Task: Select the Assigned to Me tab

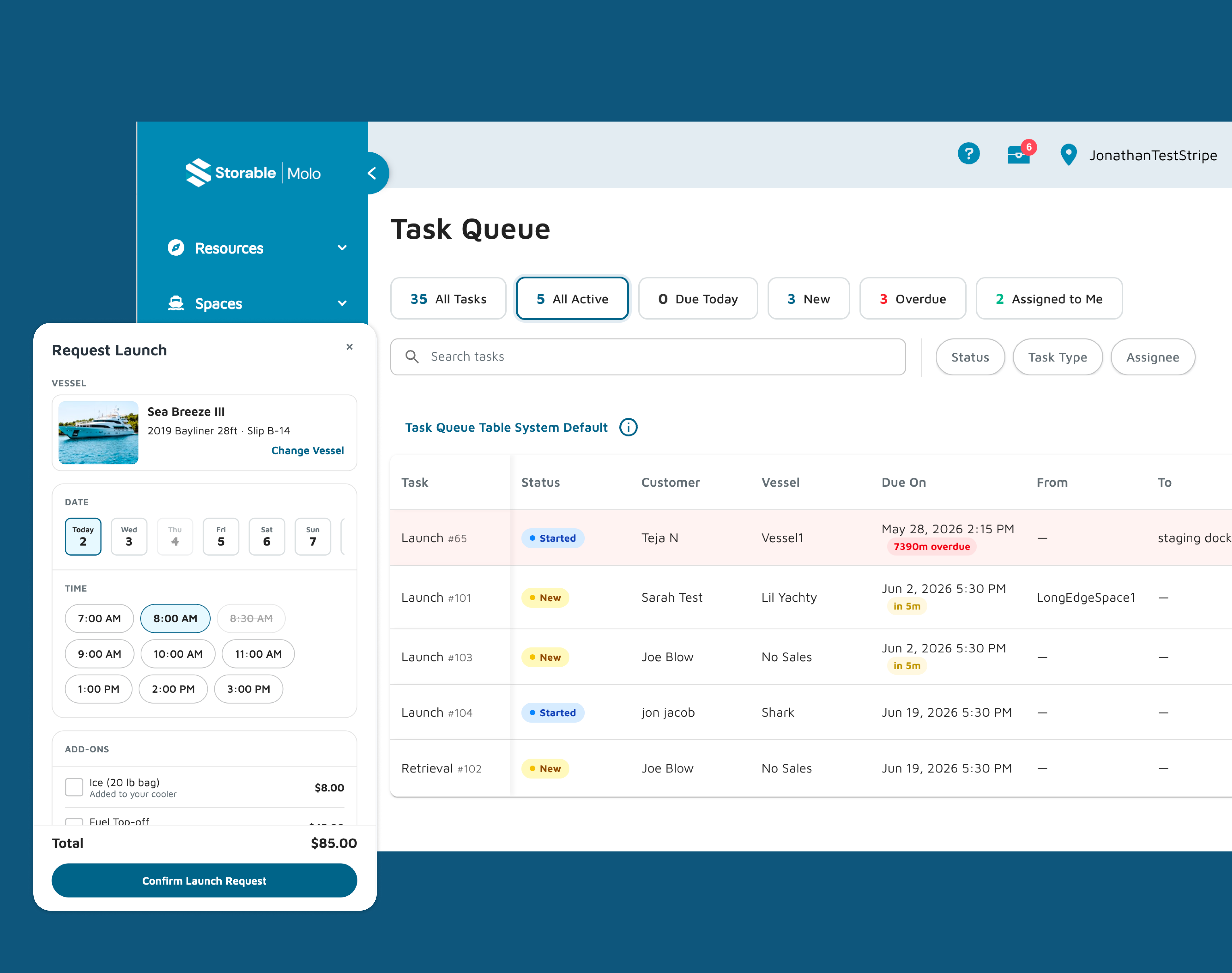Action: [1049, 299]
